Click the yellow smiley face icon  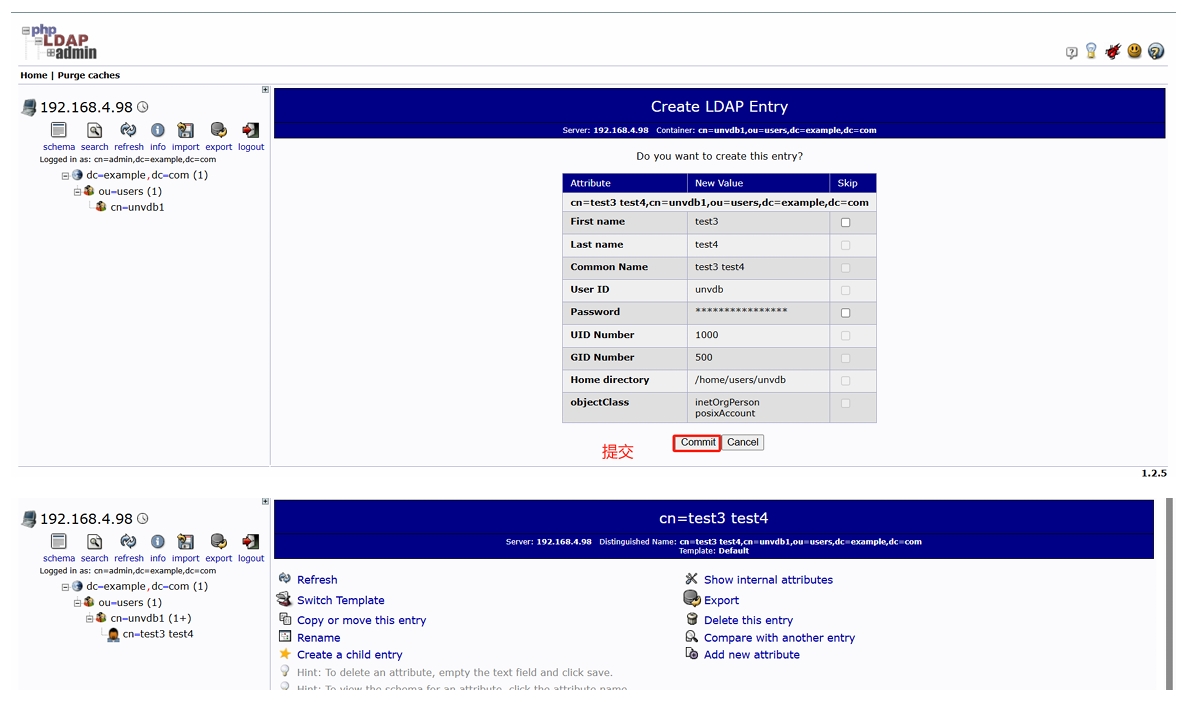tap(1134, 51)
